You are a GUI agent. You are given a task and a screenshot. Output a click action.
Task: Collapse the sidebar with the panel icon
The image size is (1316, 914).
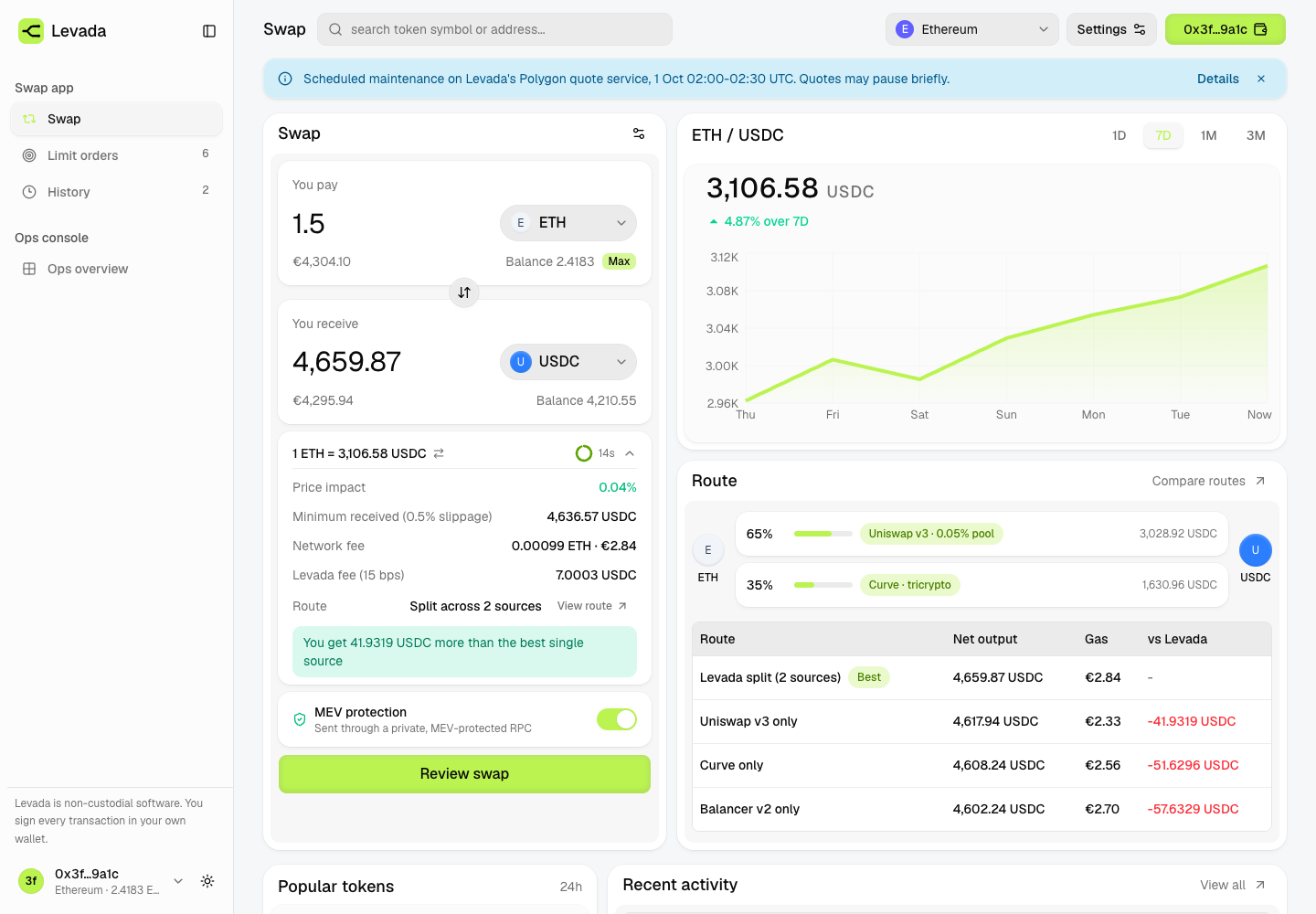pyautogui.click(x=209, y=31)
